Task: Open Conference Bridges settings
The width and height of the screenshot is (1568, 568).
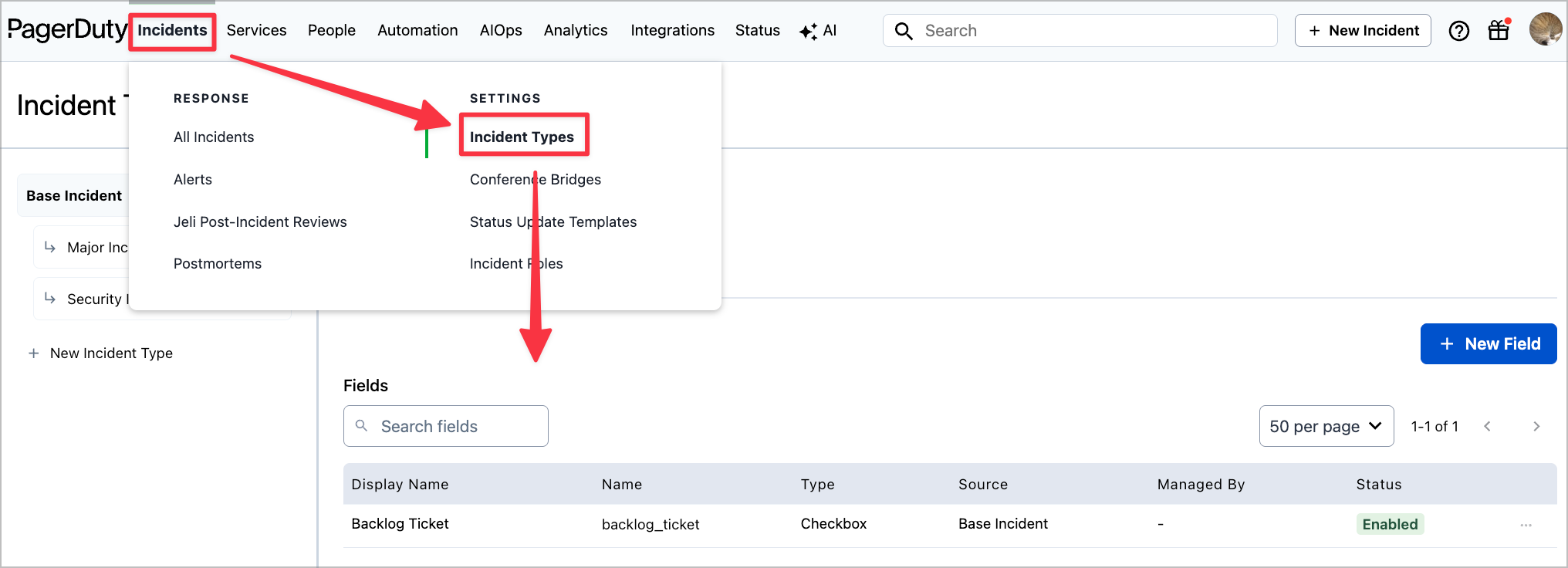Action: [x=536, y=179]
